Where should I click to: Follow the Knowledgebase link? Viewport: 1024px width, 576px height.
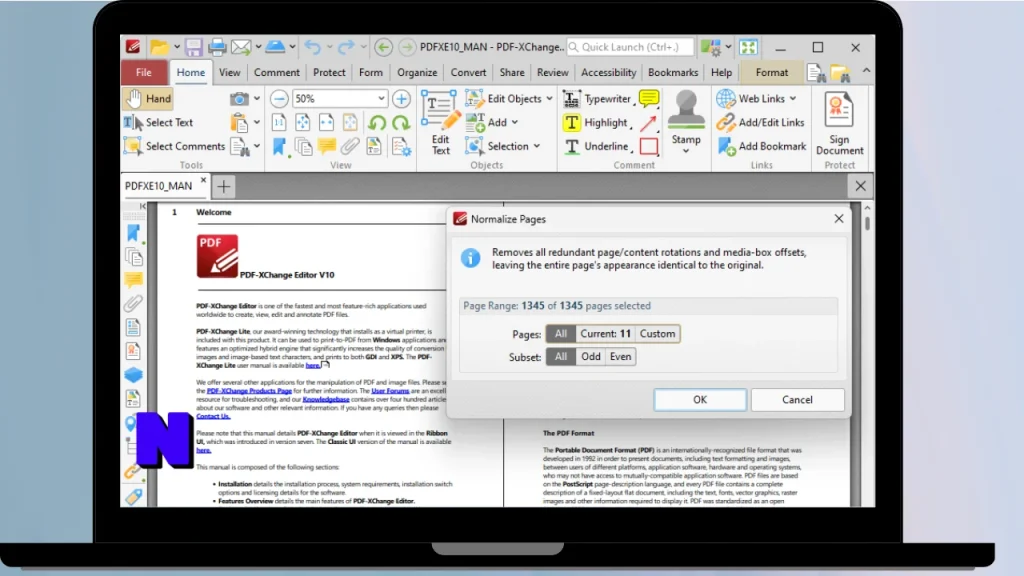click(x=326, y=399)
